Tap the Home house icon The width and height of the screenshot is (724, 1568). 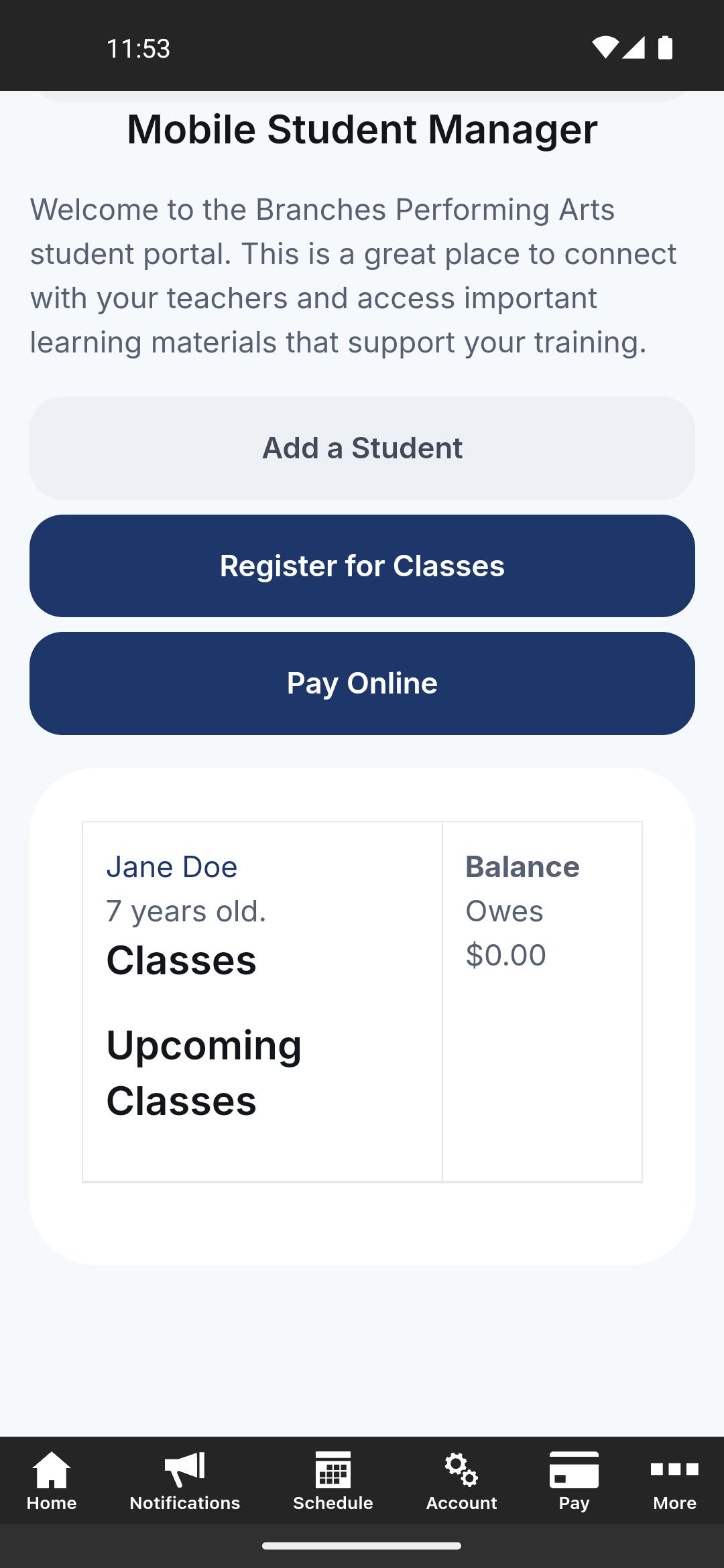(x=52, y=1469)
